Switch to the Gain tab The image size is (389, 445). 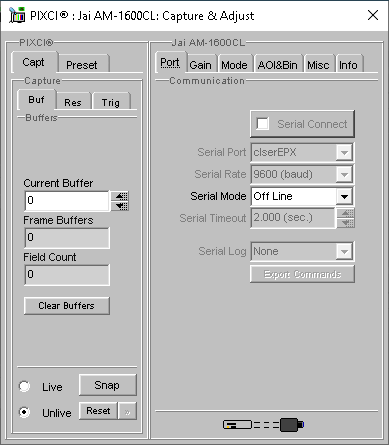pos(200,65)
